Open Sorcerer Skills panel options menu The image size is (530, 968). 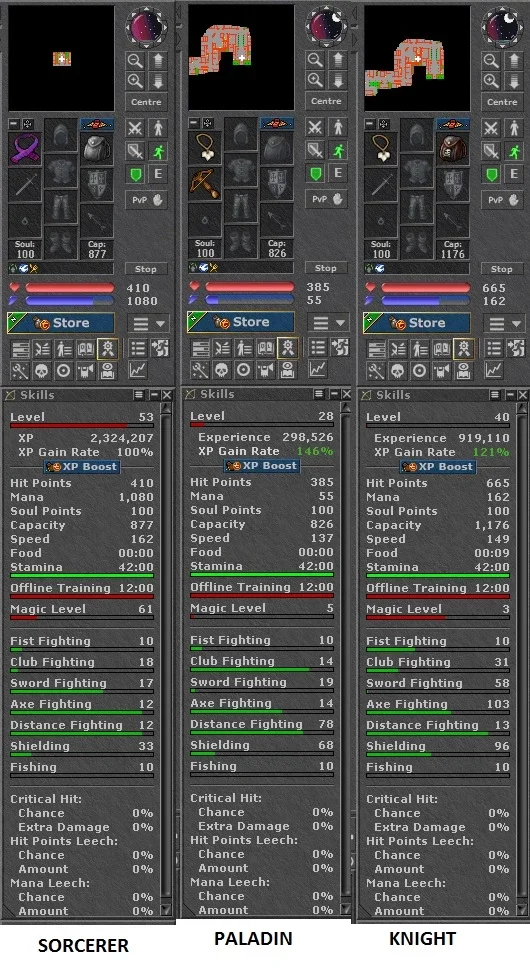(x=139, y=395)
